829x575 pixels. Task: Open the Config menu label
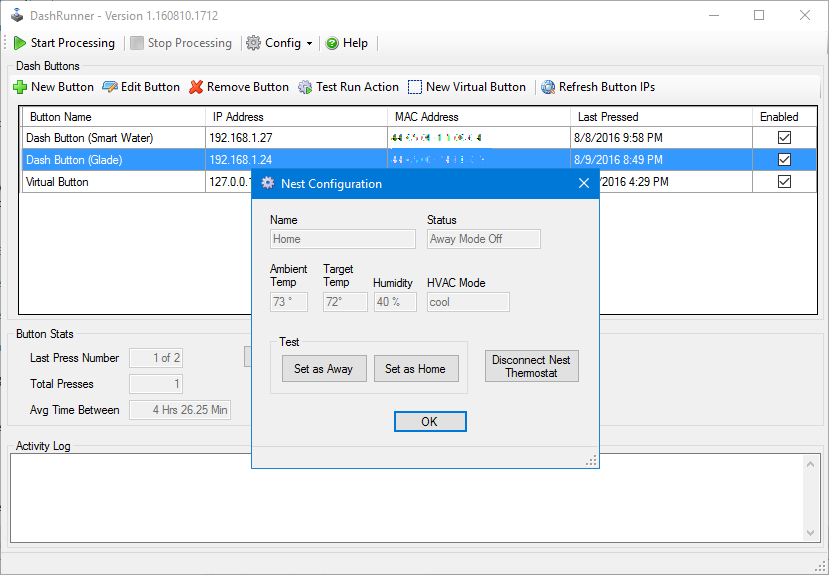pos(283,43)
